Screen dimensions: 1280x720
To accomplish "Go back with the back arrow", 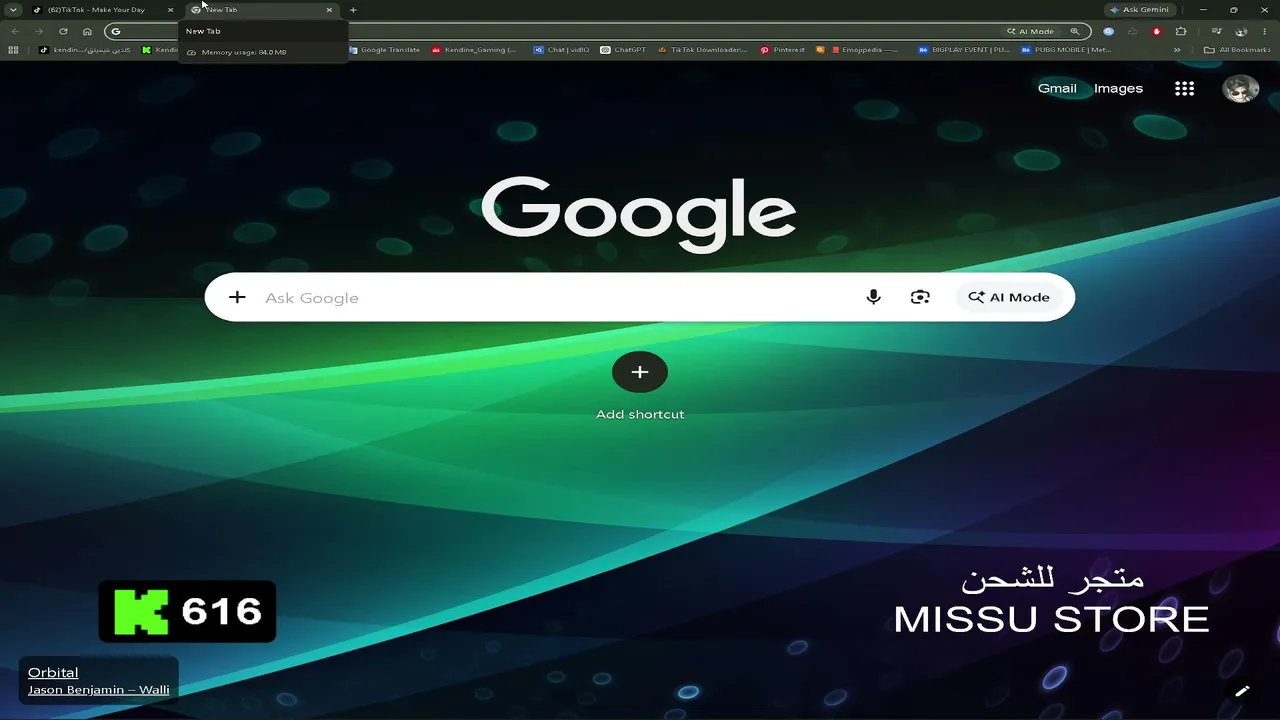I will (x=15, y=31).
